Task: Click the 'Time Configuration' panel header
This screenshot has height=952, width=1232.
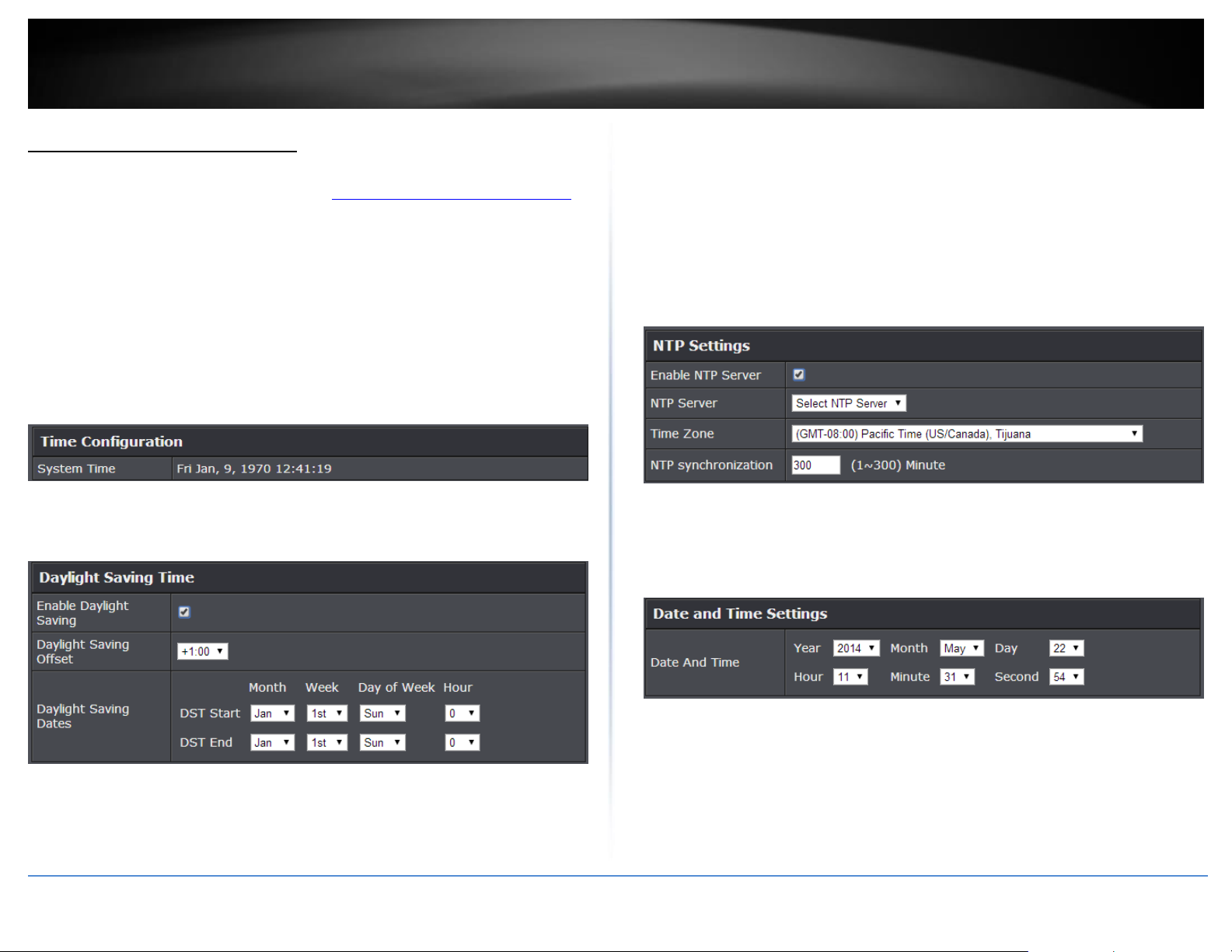Action: [308, 441]
